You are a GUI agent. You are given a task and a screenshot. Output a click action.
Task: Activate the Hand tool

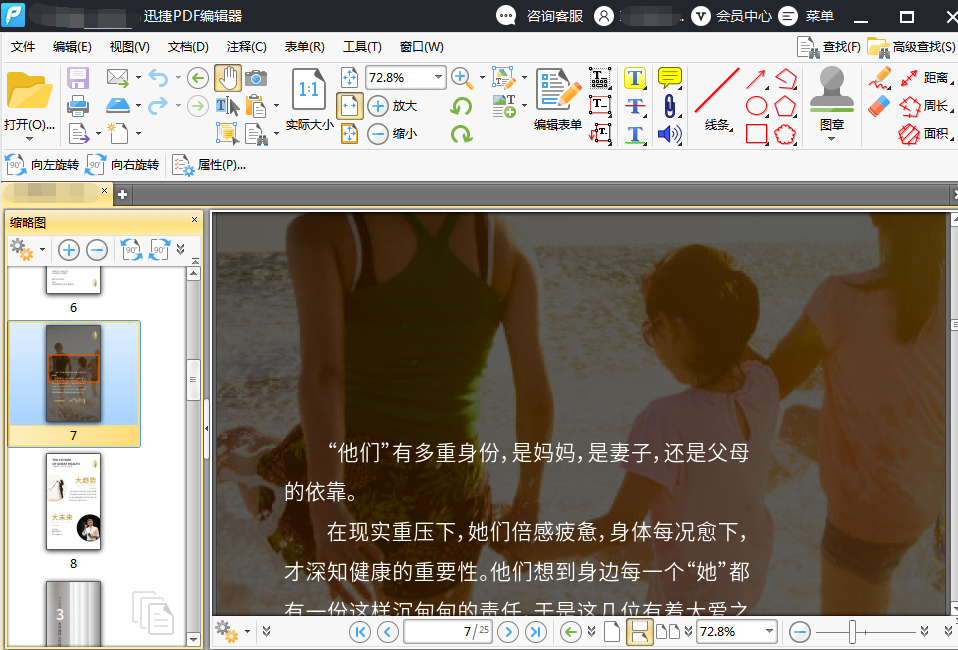pyautogui.click(x=227, y=78)
